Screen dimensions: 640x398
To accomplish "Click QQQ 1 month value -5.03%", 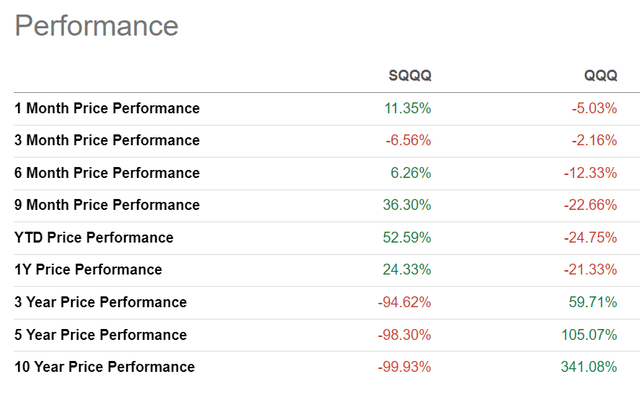I will tap(594, 108).
